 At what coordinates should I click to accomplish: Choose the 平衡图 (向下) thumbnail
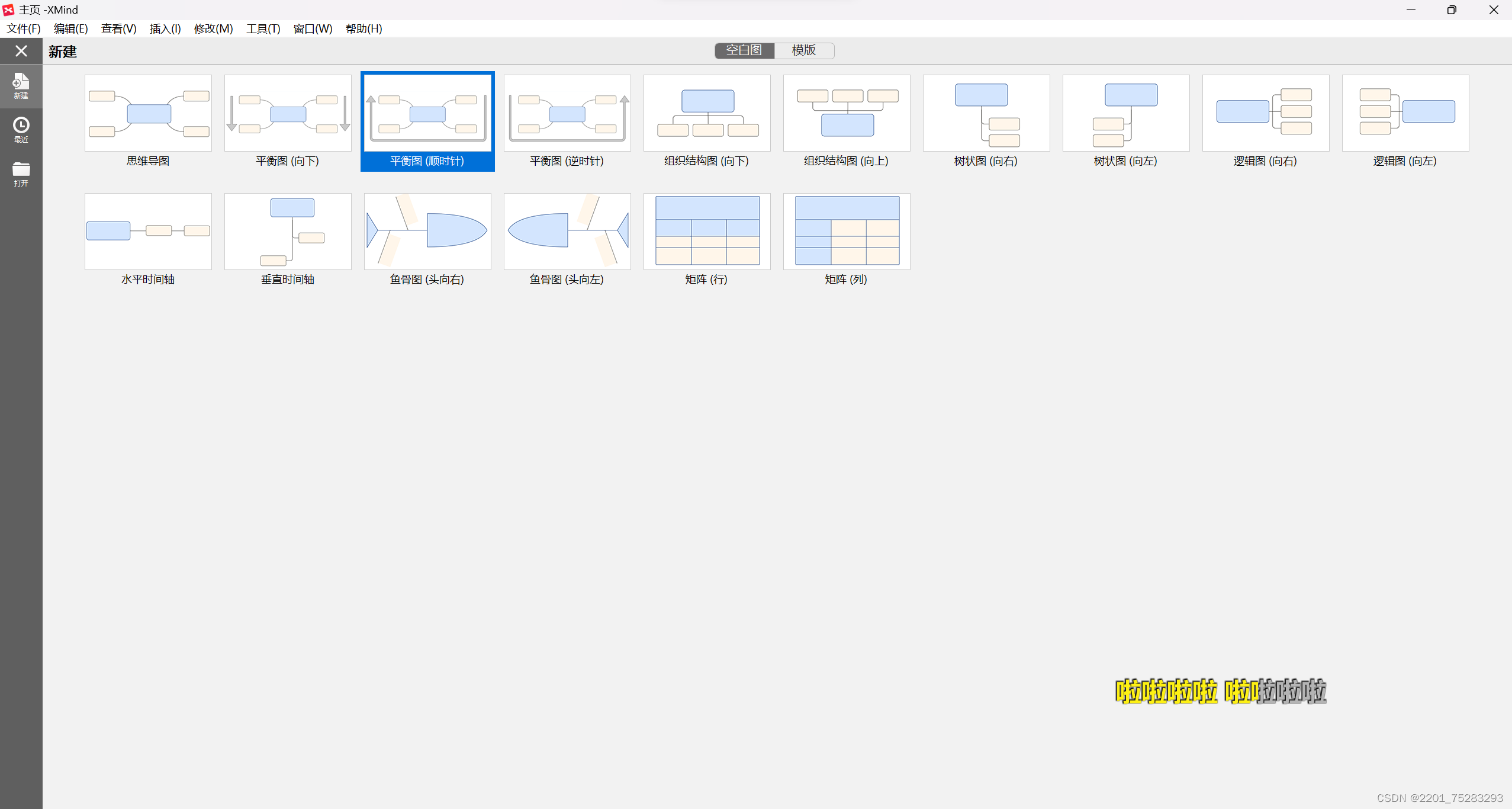point(288,113)
